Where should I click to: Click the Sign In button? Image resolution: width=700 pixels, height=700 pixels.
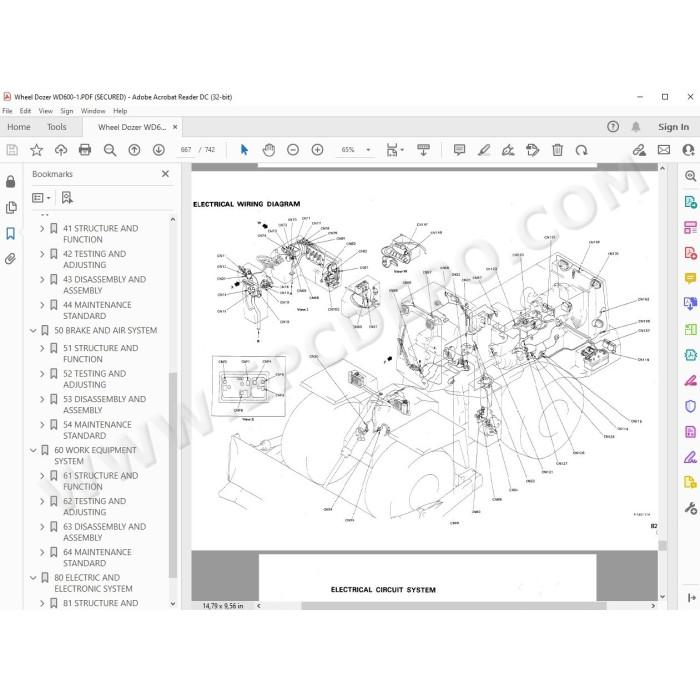click(x=673, y=127)
